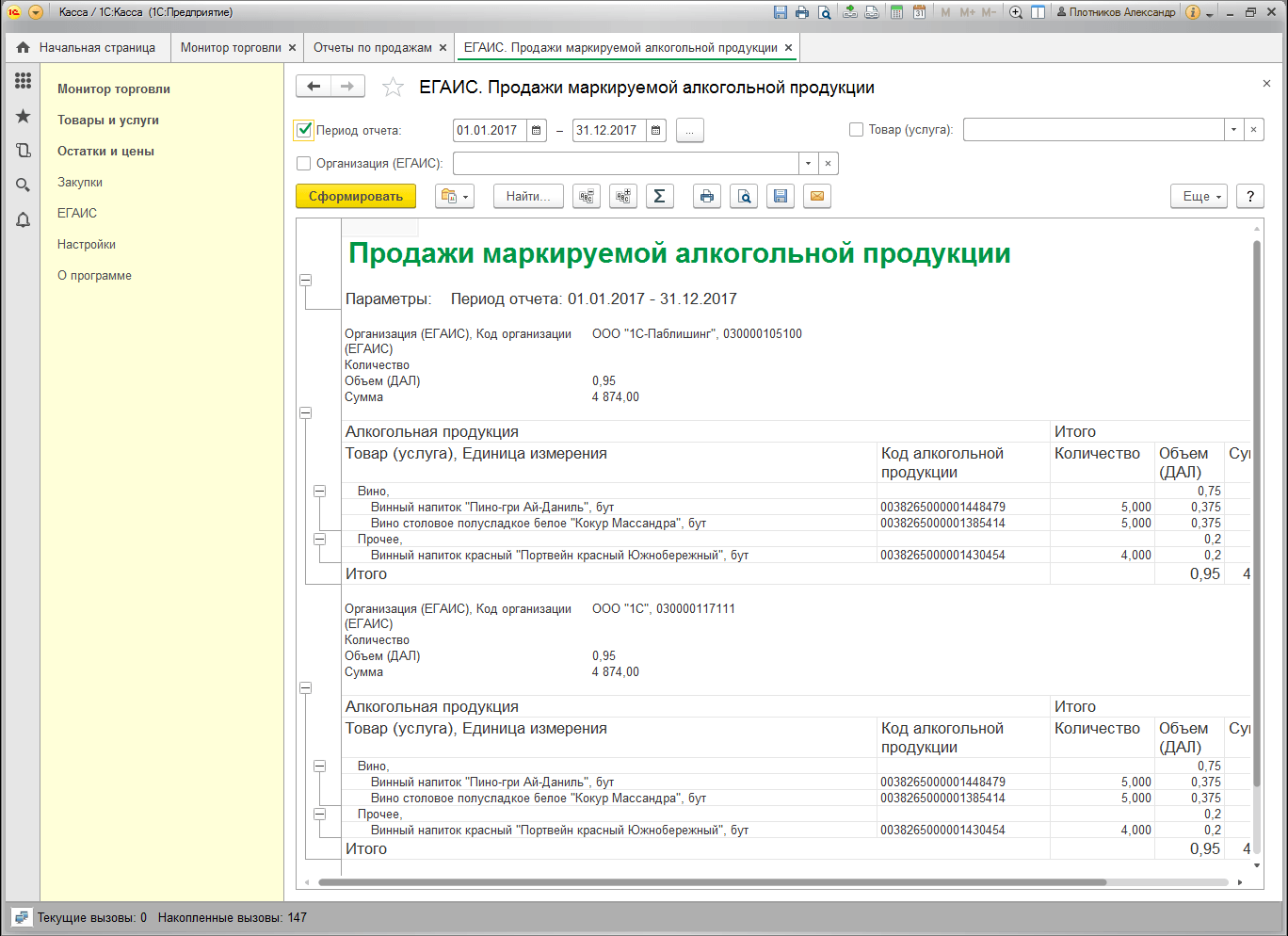The height and width of the screenshot is (936, 1288).
Task: Switch to Начальная страница tab
Action: tap(88, 47)
